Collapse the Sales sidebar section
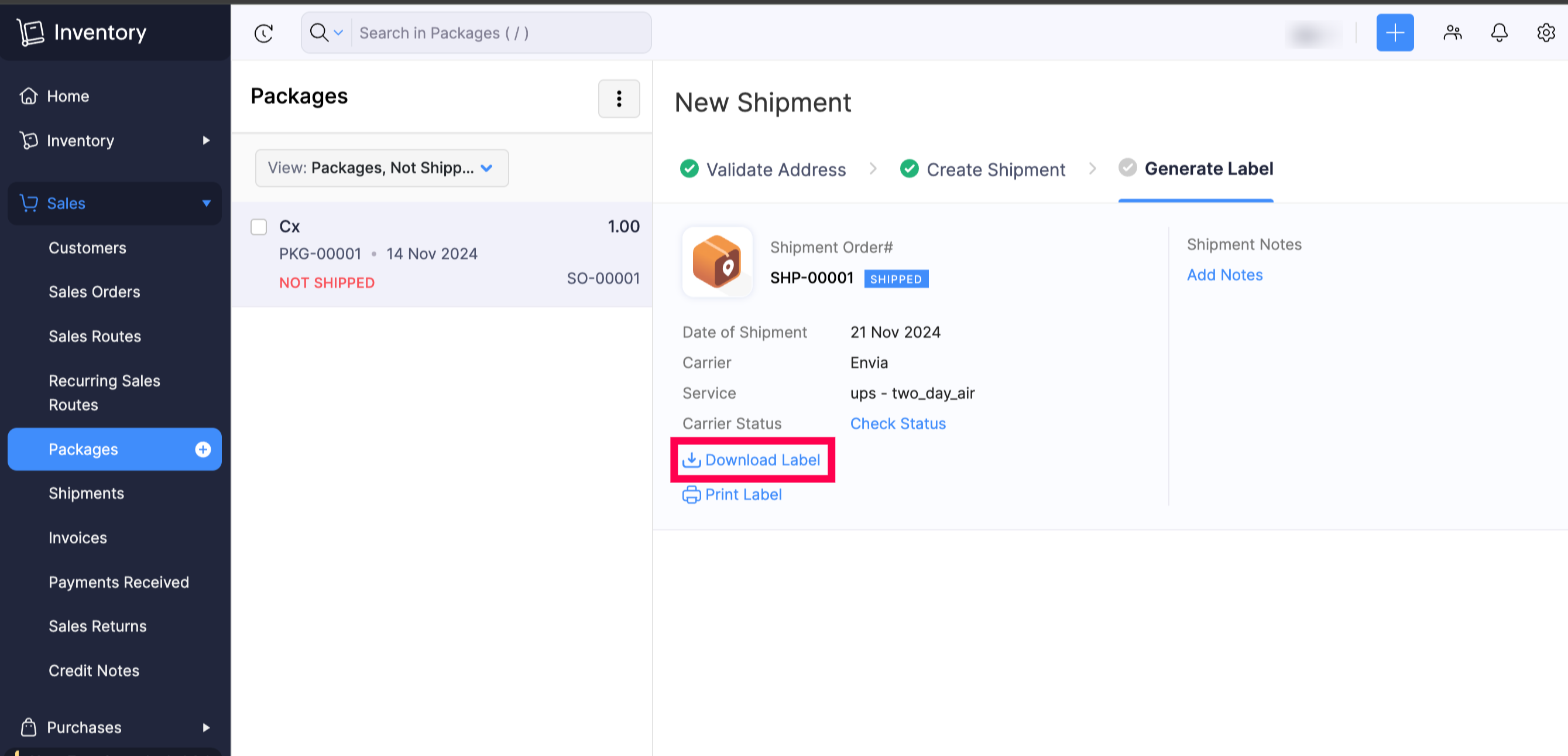This screenshot has width=1568, height=756. [207, 203]
